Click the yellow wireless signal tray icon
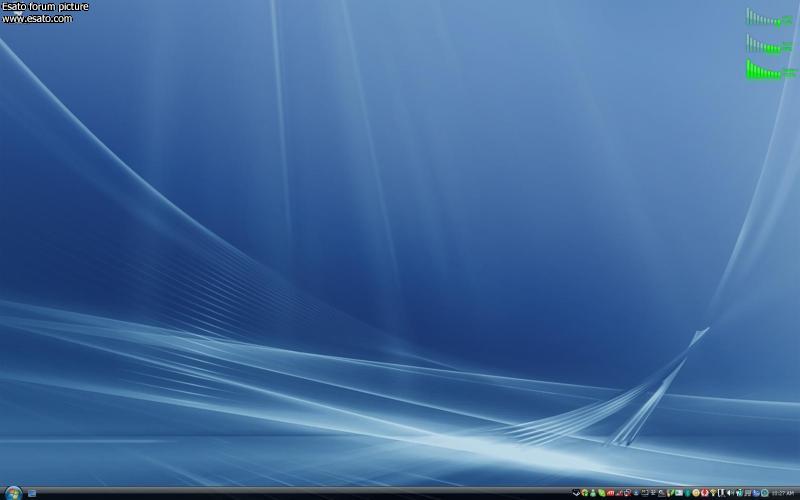 [x=713, y=493]
